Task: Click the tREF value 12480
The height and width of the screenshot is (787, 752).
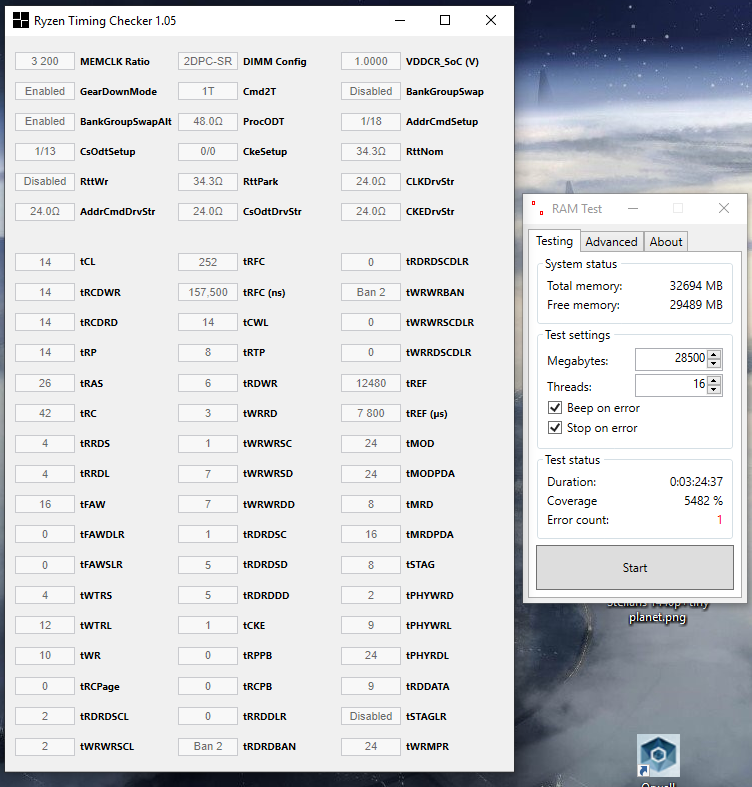Action: tap(371, 383)
